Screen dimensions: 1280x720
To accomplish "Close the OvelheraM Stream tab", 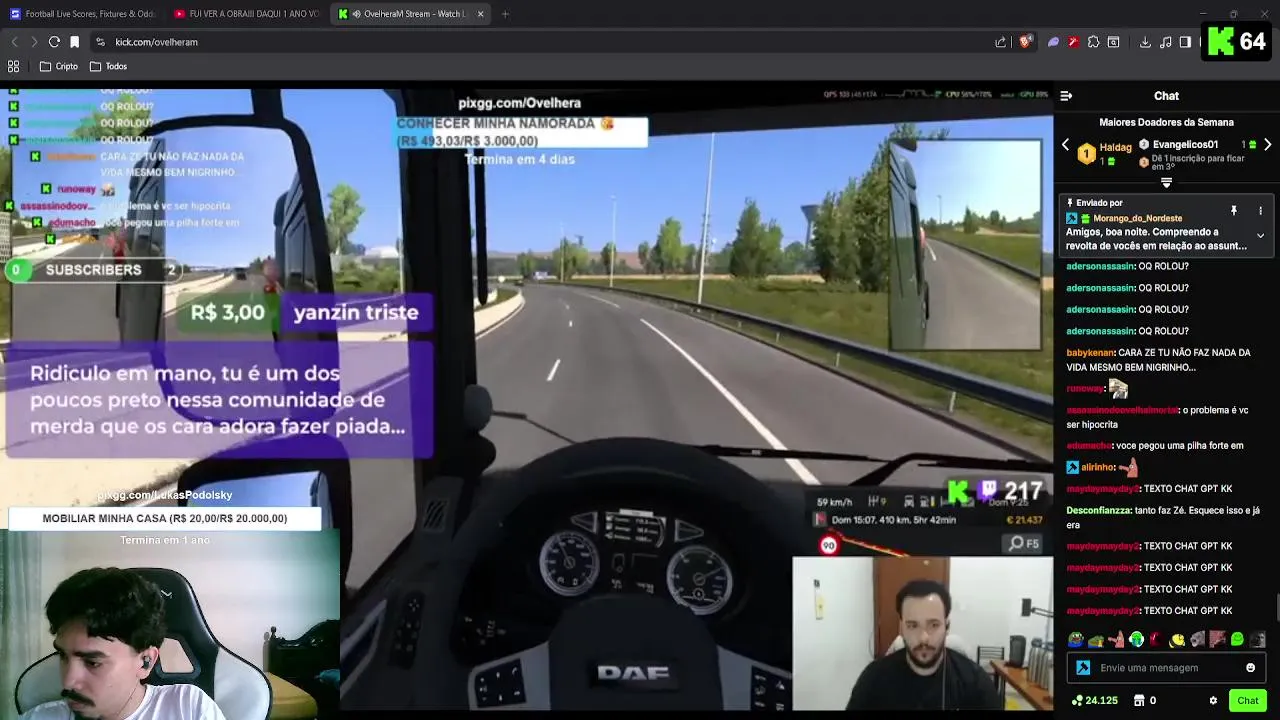I will [x=481, y=14].
